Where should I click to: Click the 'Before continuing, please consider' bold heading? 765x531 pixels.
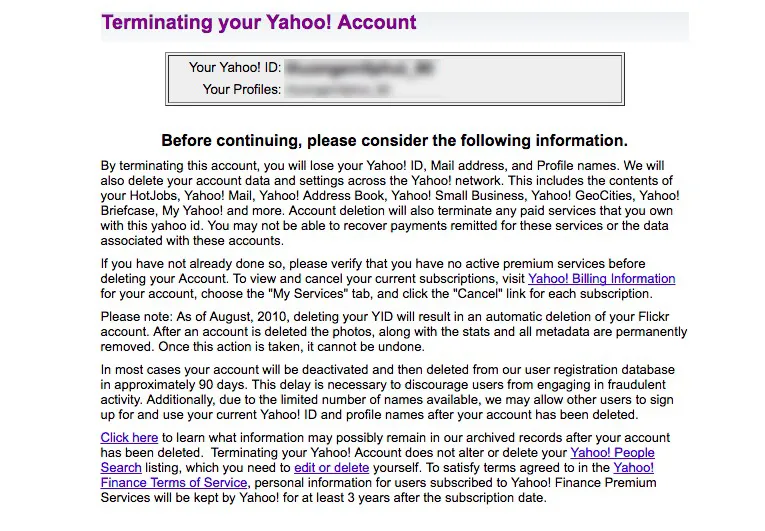[x=395, y=141]
